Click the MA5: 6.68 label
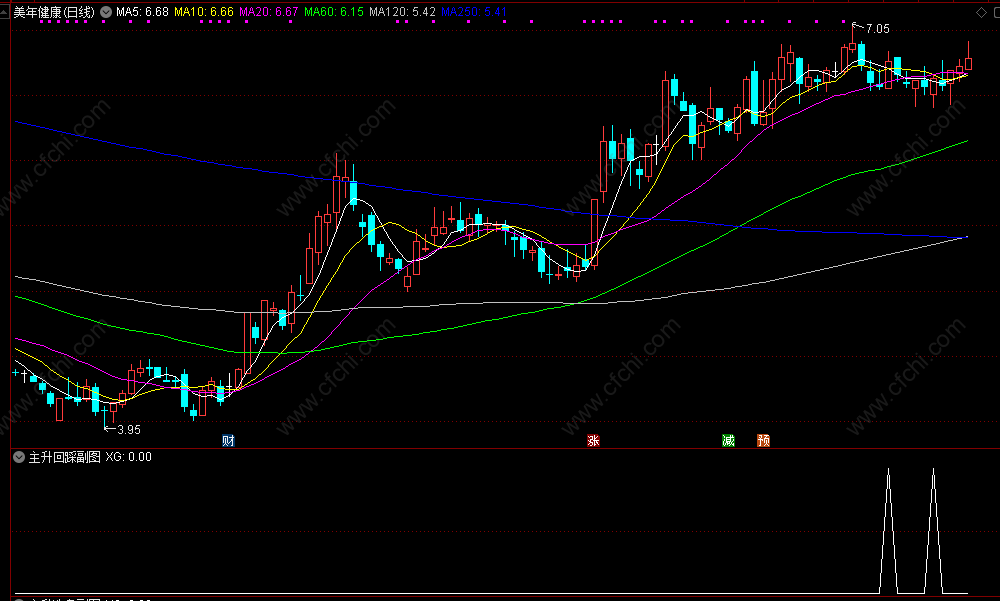The height and width of the screenshot is (601, 1000). (142, 12)
